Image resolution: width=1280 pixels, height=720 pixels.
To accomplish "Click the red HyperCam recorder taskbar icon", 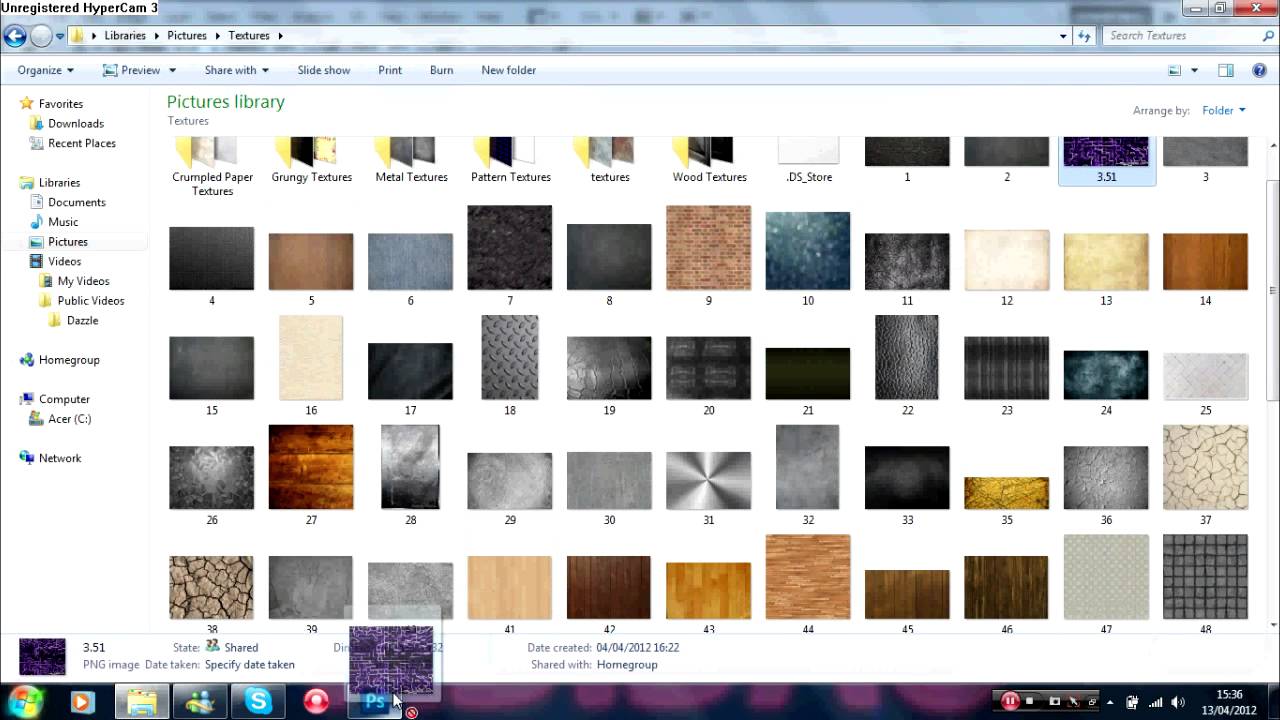I will coord(316,702).
